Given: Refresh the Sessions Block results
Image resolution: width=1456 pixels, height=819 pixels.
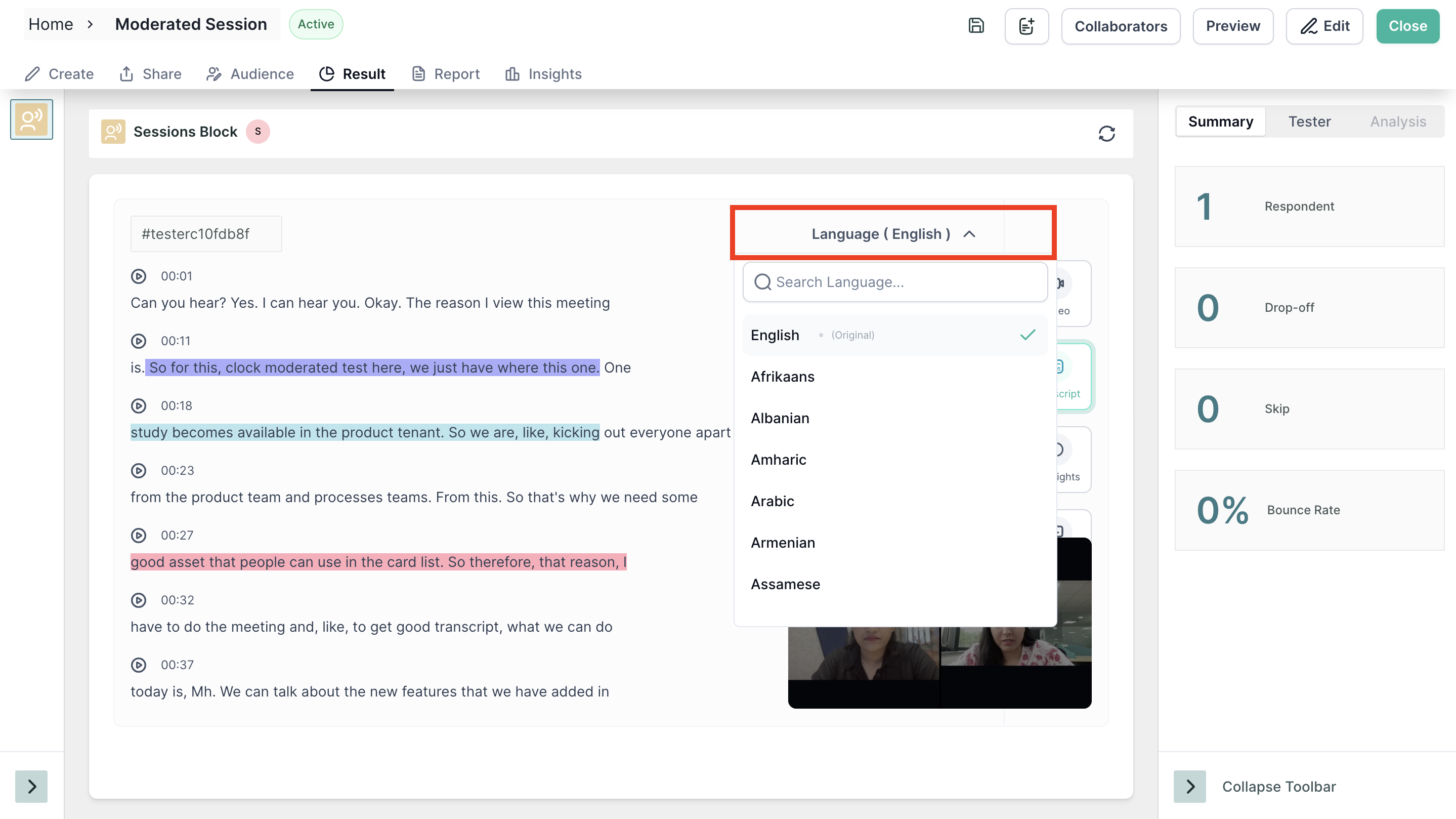Looking at the screenshot, I should 1106,134.
